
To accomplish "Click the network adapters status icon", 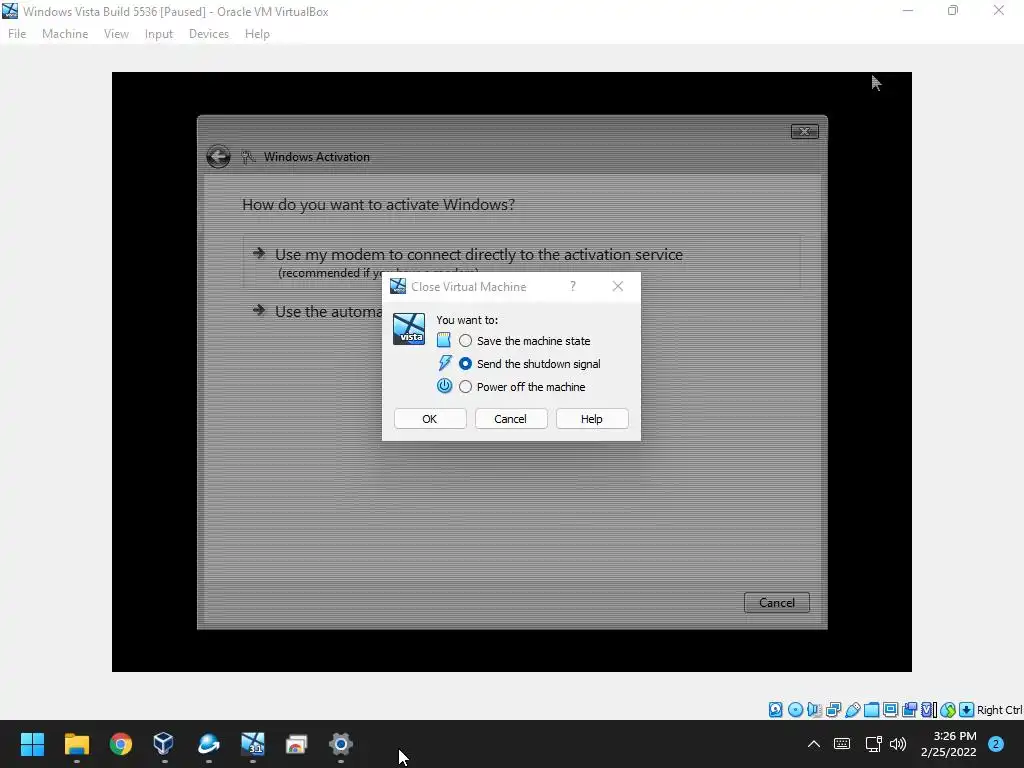I will click(x=833, y=710).
